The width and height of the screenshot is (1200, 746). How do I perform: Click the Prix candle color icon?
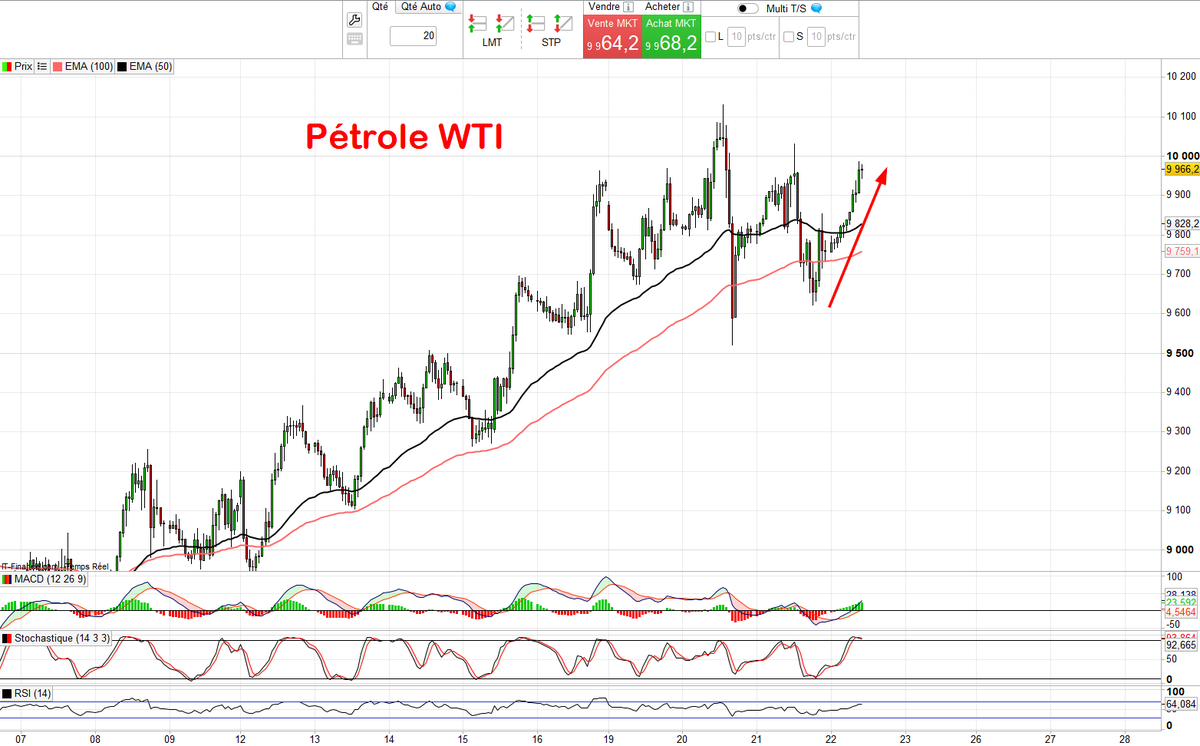click(7, 66)
